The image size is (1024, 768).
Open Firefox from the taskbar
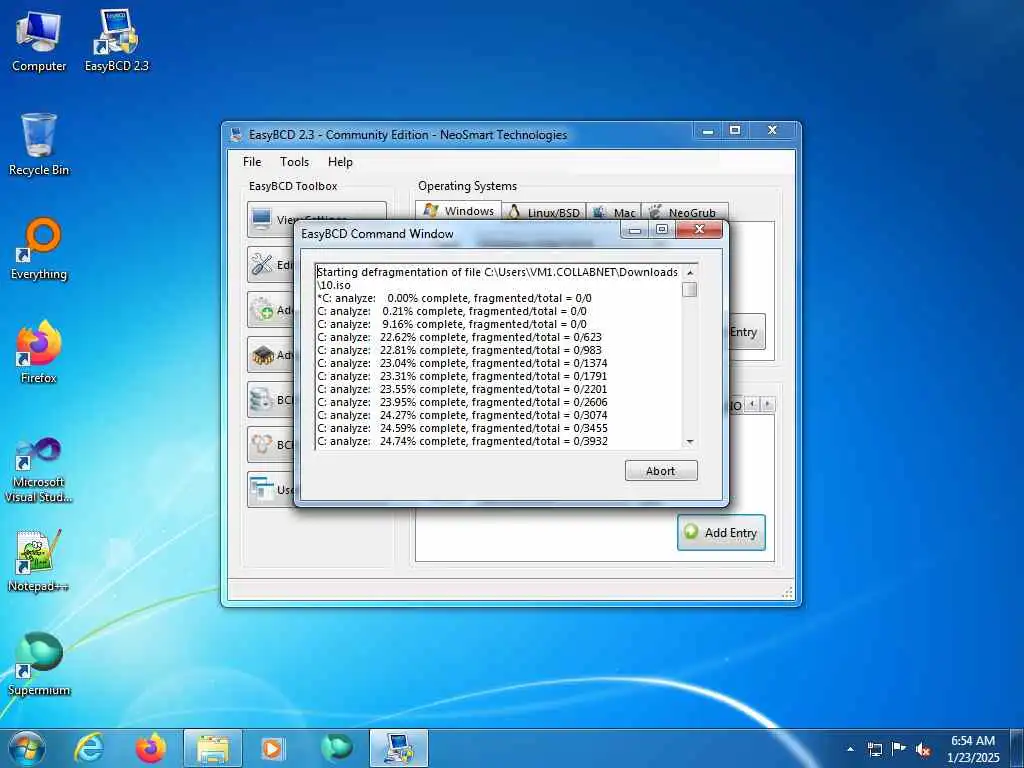pyautogui.click(x=150, y=748)
